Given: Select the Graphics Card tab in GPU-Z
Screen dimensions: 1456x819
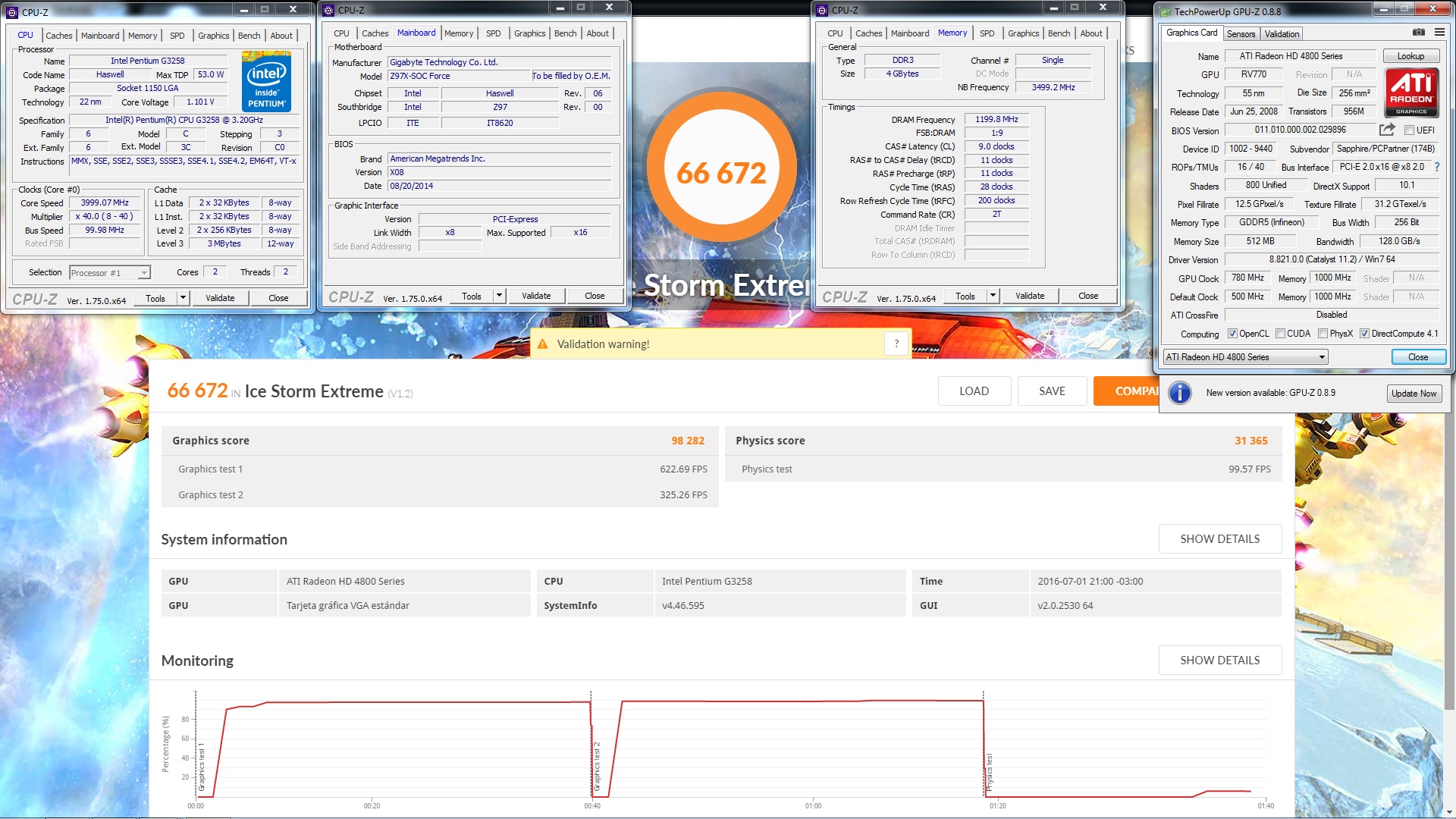Looking at the screenshot, I should [1191, 33].
